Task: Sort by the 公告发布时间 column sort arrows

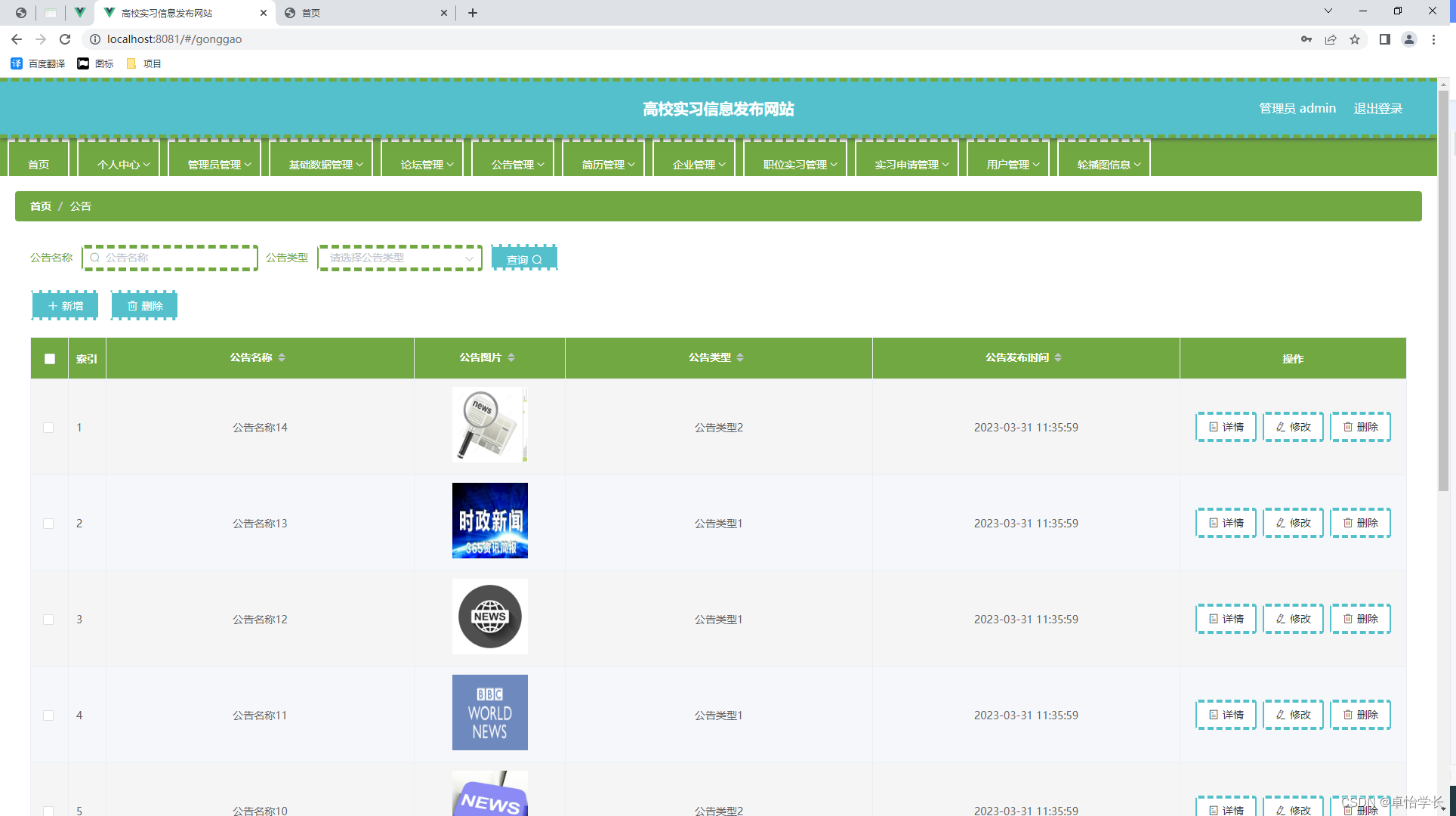Action: (x=1058, y=357)
